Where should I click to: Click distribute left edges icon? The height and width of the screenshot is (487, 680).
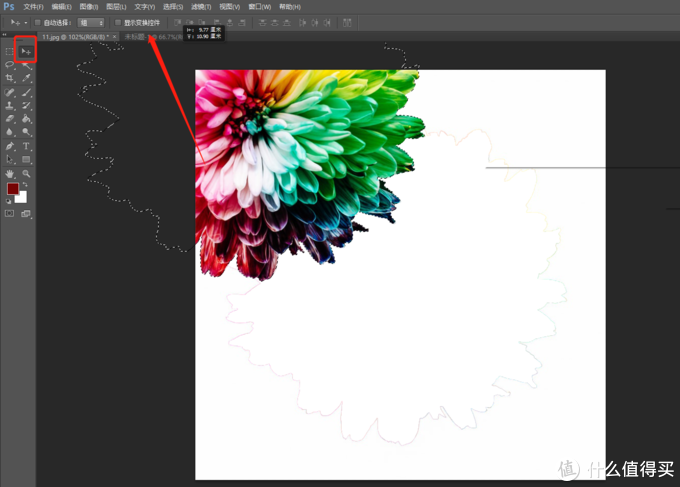point(302,23)
